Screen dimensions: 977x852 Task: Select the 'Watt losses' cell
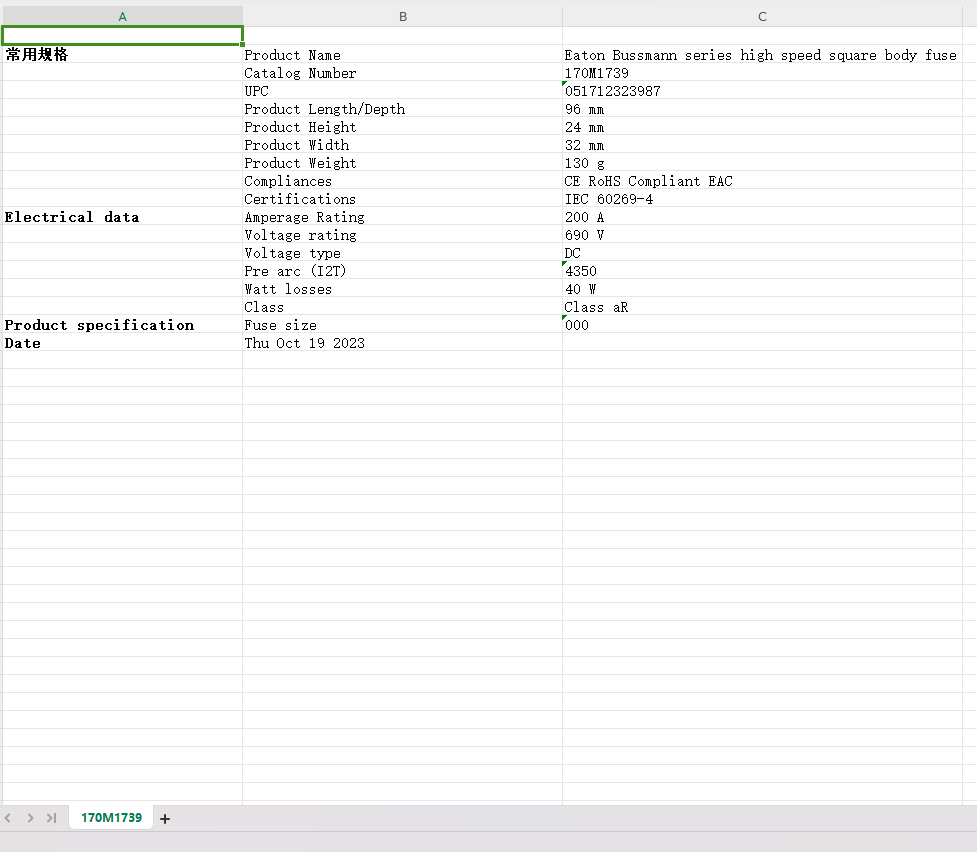pyautogui.click(x=403, y=289)
